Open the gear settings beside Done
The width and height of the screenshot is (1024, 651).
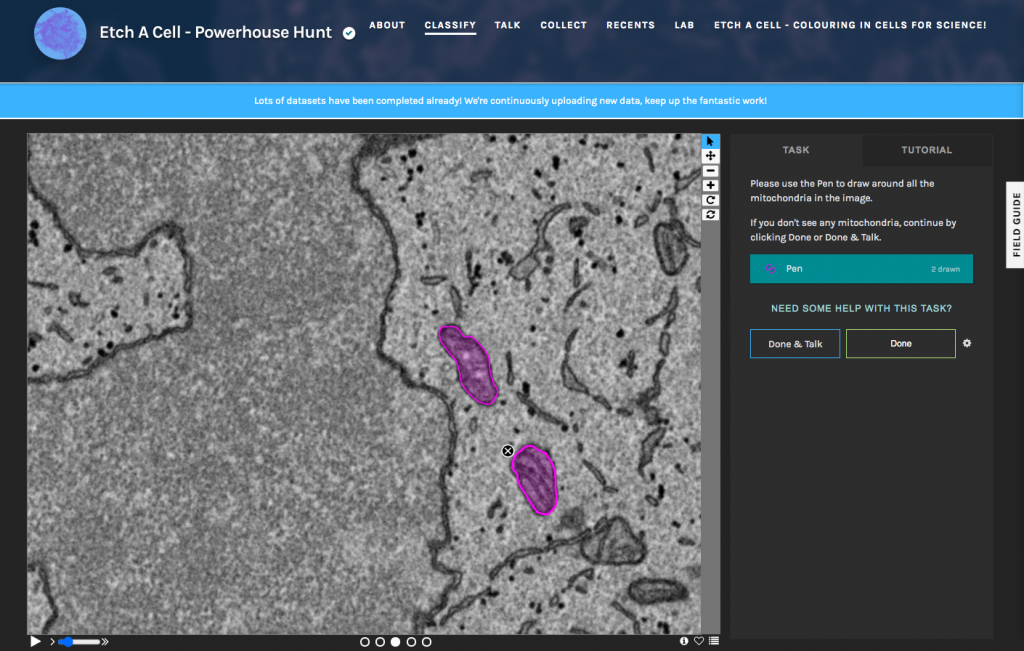click(967, 343)
